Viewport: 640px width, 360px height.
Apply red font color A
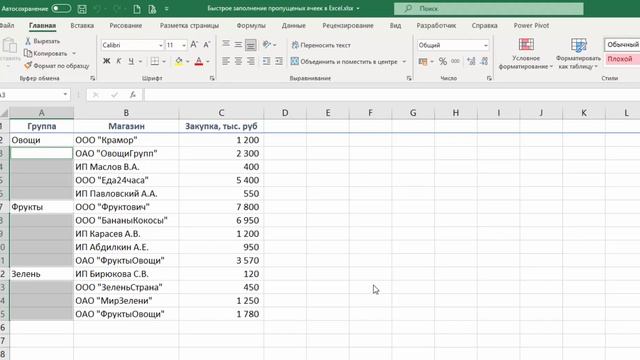[199, 62]
